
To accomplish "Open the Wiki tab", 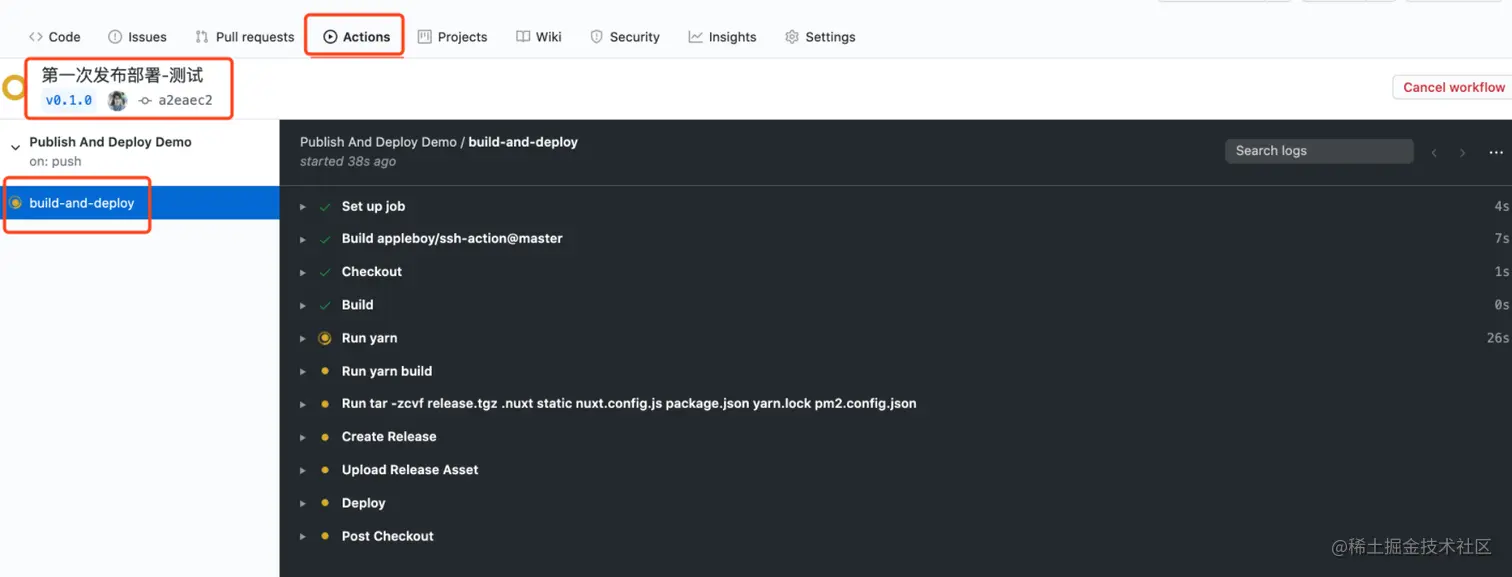I will [539, 37].
